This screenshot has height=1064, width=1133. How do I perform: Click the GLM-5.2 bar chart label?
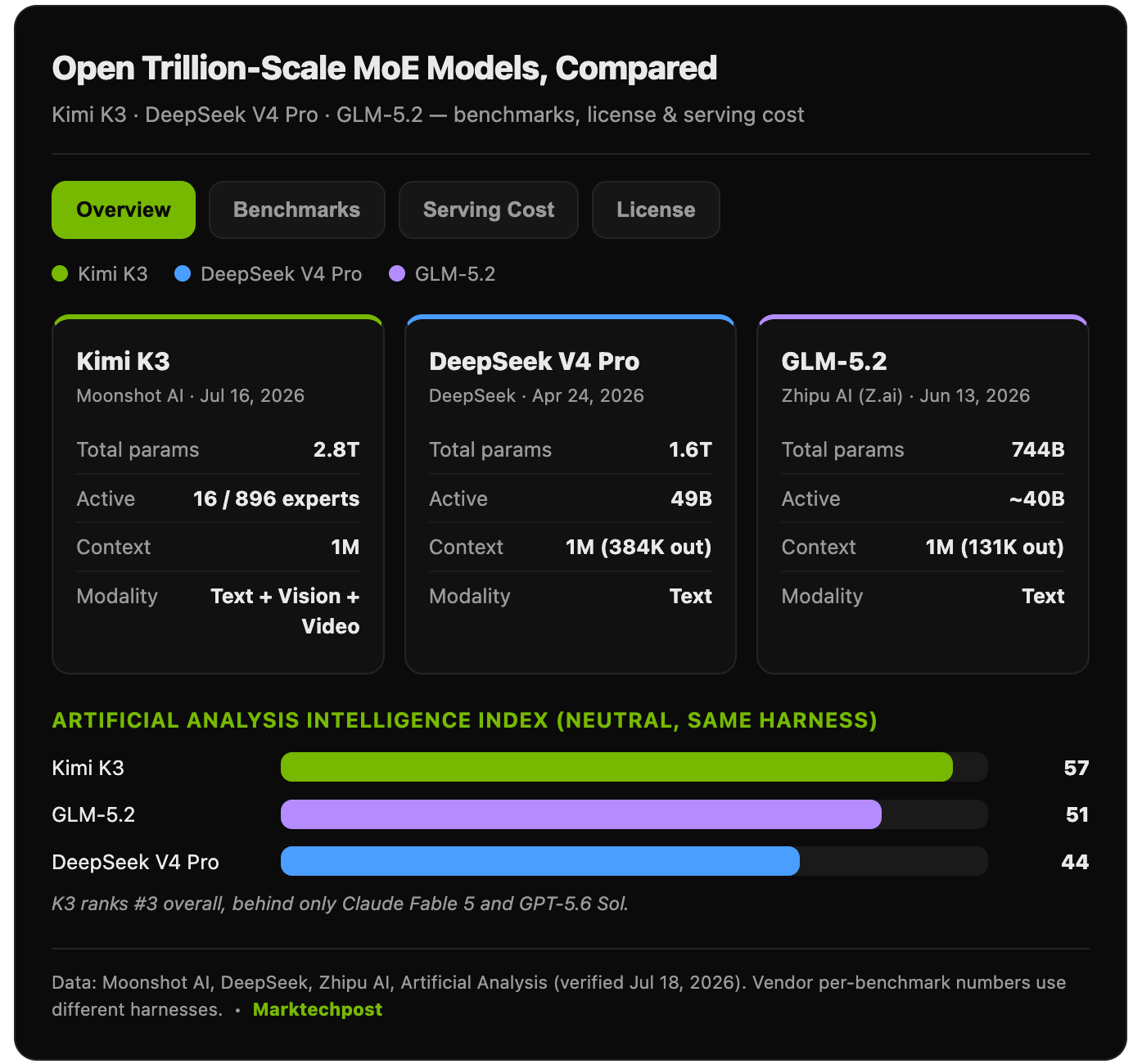click(x=93, y=814)
